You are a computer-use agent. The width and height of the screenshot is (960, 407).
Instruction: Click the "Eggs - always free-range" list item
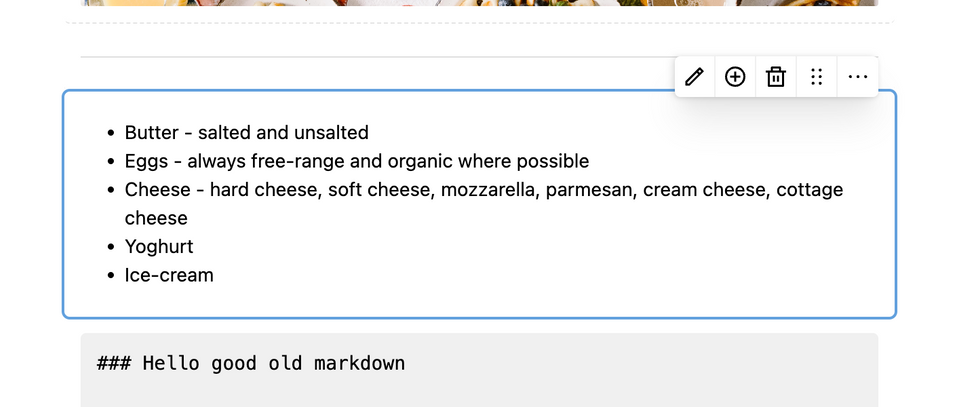coord(357,161)
